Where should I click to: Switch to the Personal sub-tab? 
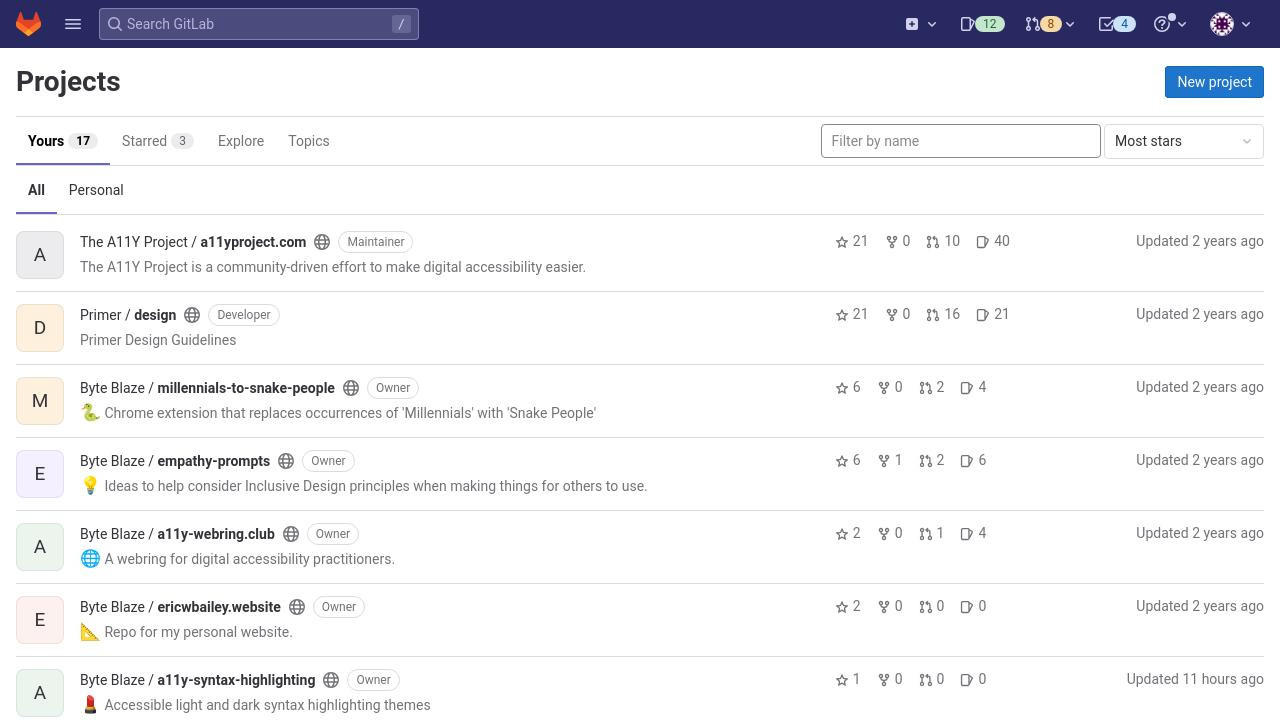[x=96, y=190]
